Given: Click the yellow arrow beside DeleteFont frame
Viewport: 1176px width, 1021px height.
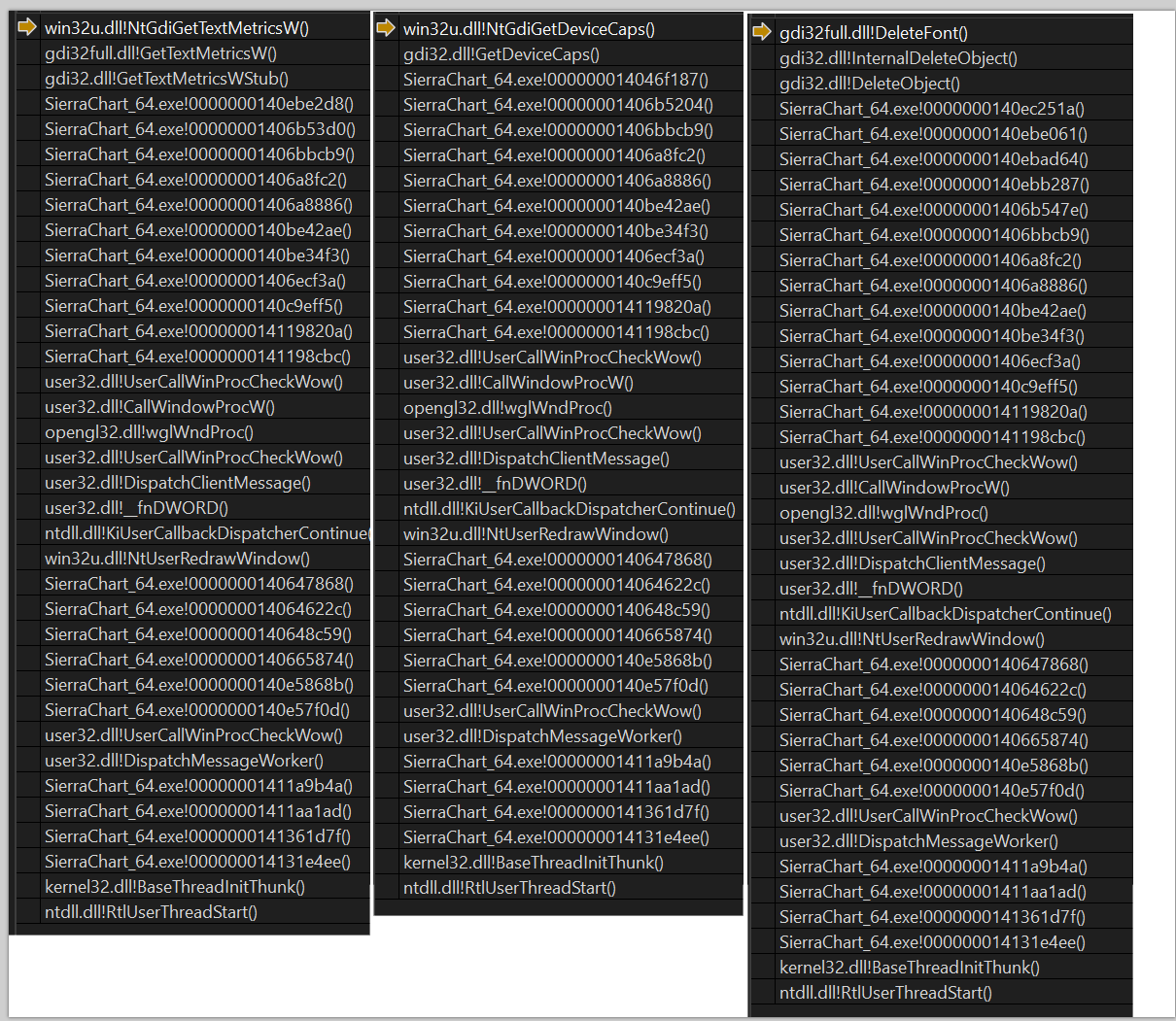Looking at the screenshot, I should click(762, 32).
